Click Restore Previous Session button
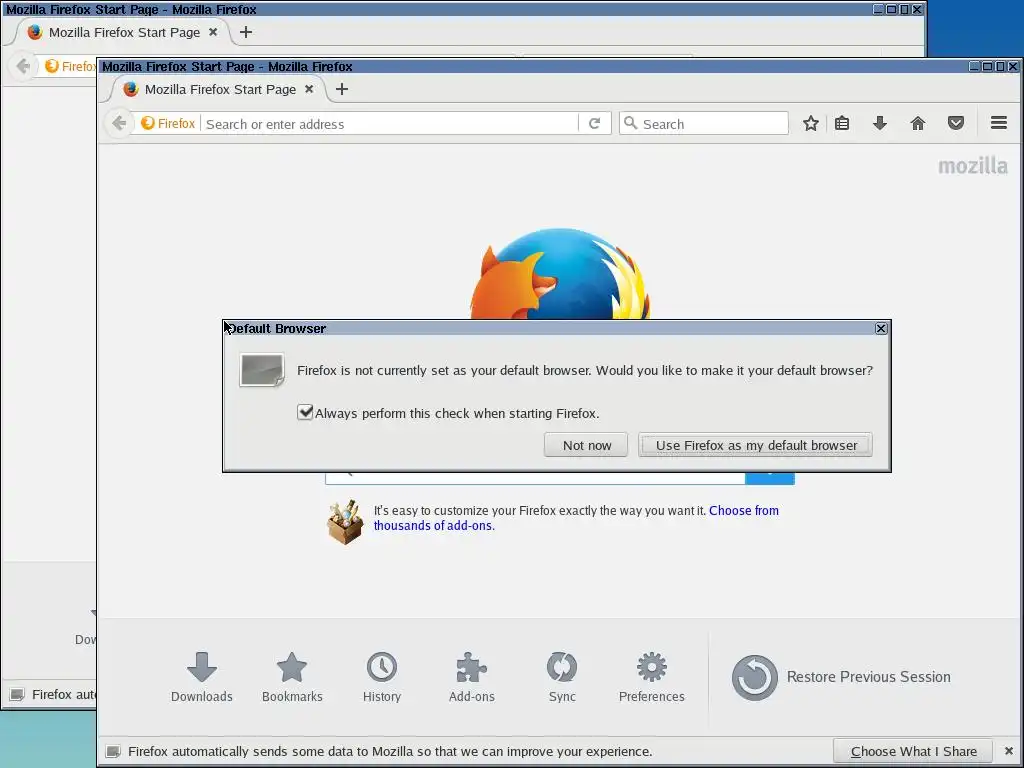 tap(841, 677)
